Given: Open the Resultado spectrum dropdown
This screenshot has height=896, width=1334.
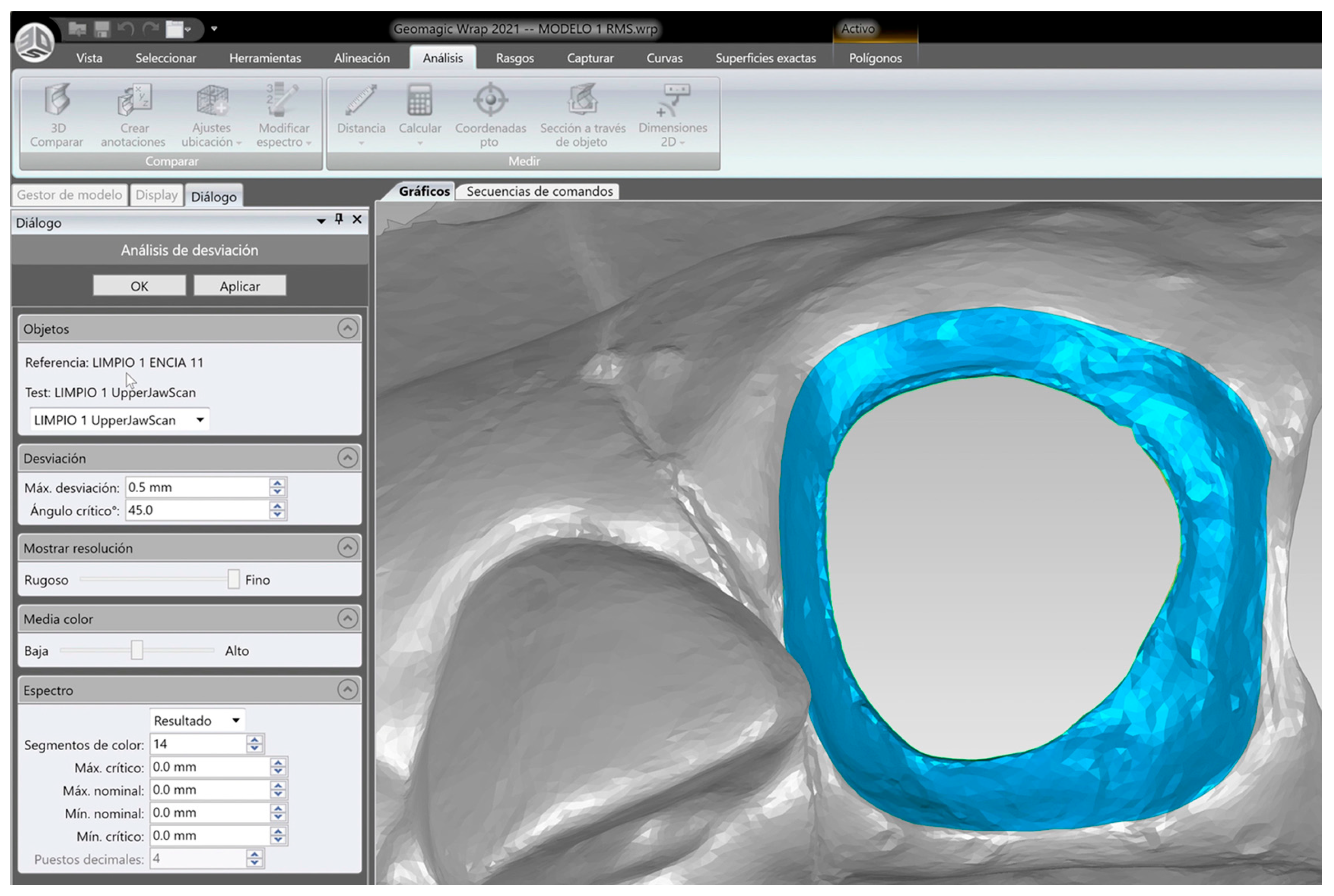Looking at the screenshot, I should point(197,720).
